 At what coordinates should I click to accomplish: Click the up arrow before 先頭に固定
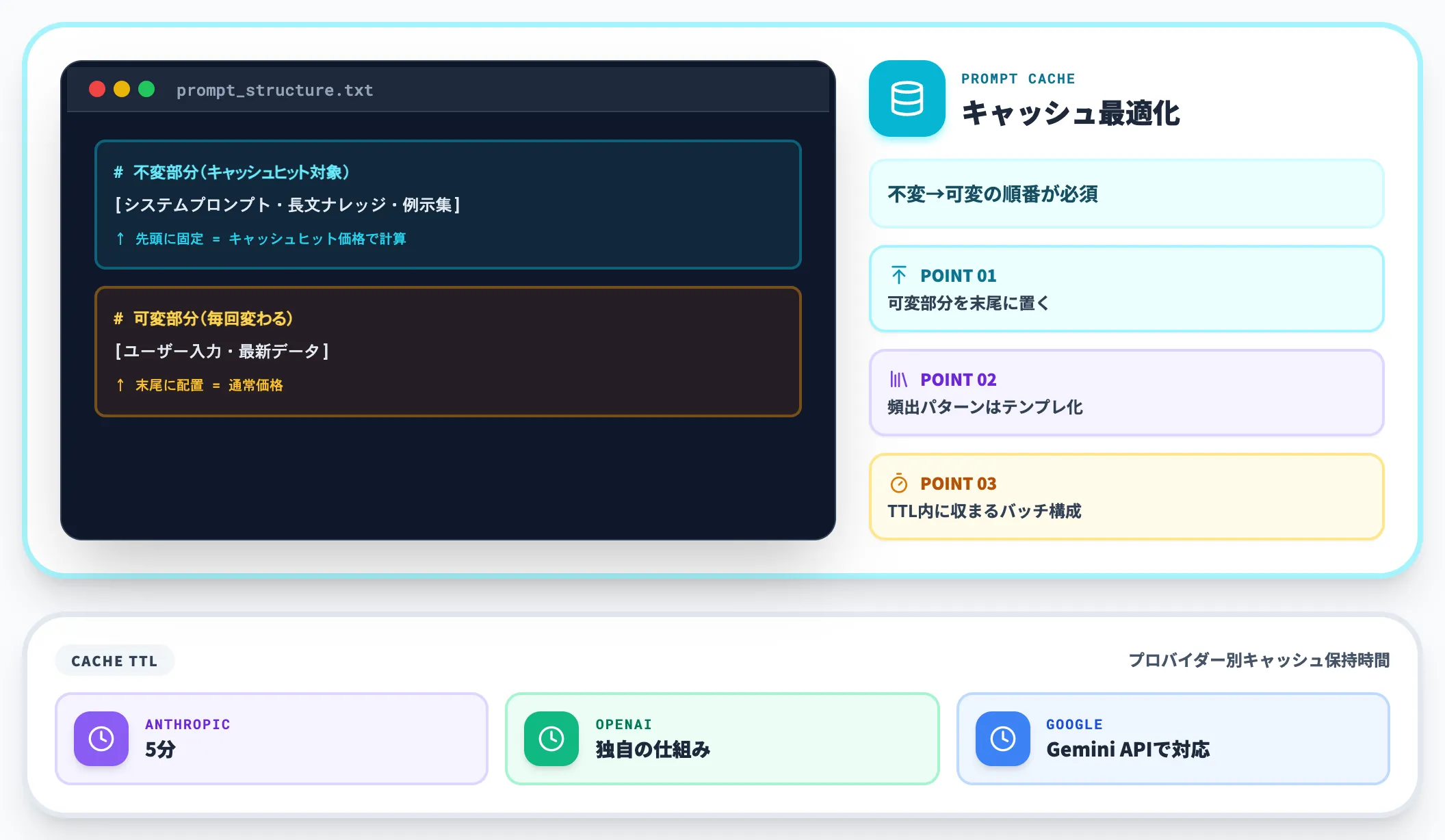[x=120, y=238]
